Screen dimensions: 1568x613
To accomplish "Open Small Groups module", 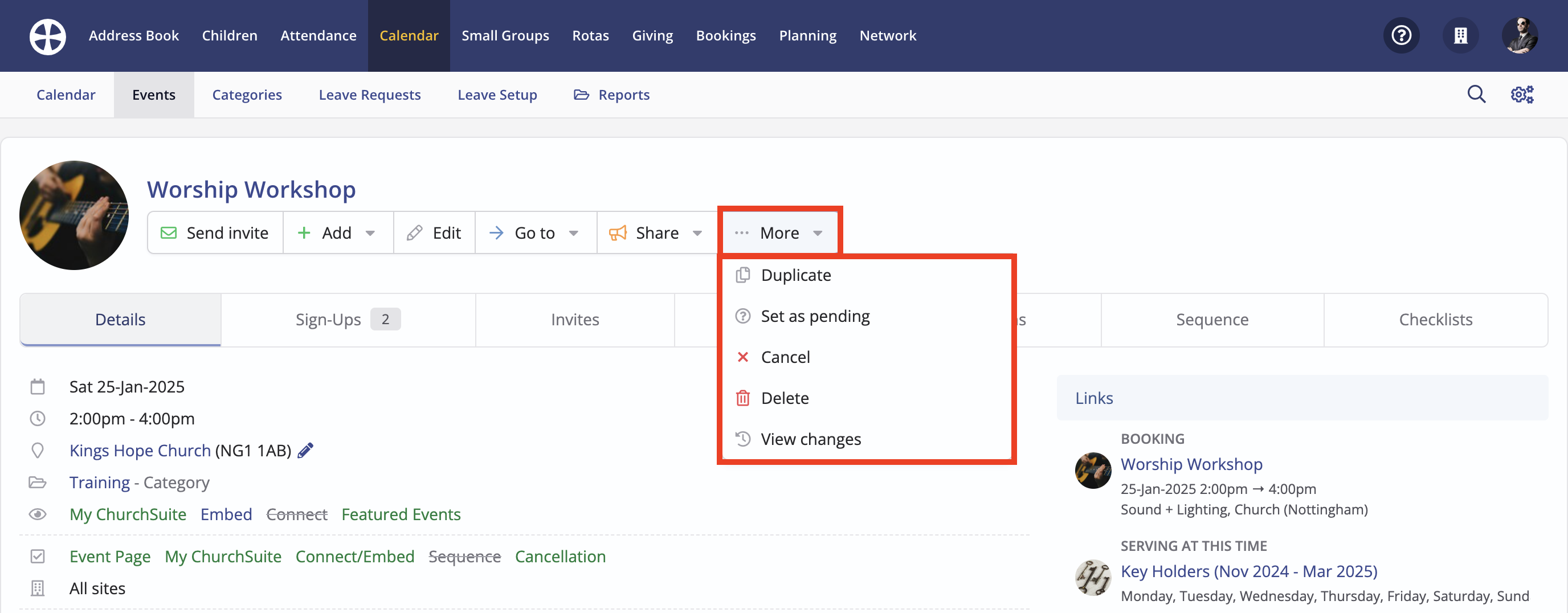I will click(x=505, y=35).
